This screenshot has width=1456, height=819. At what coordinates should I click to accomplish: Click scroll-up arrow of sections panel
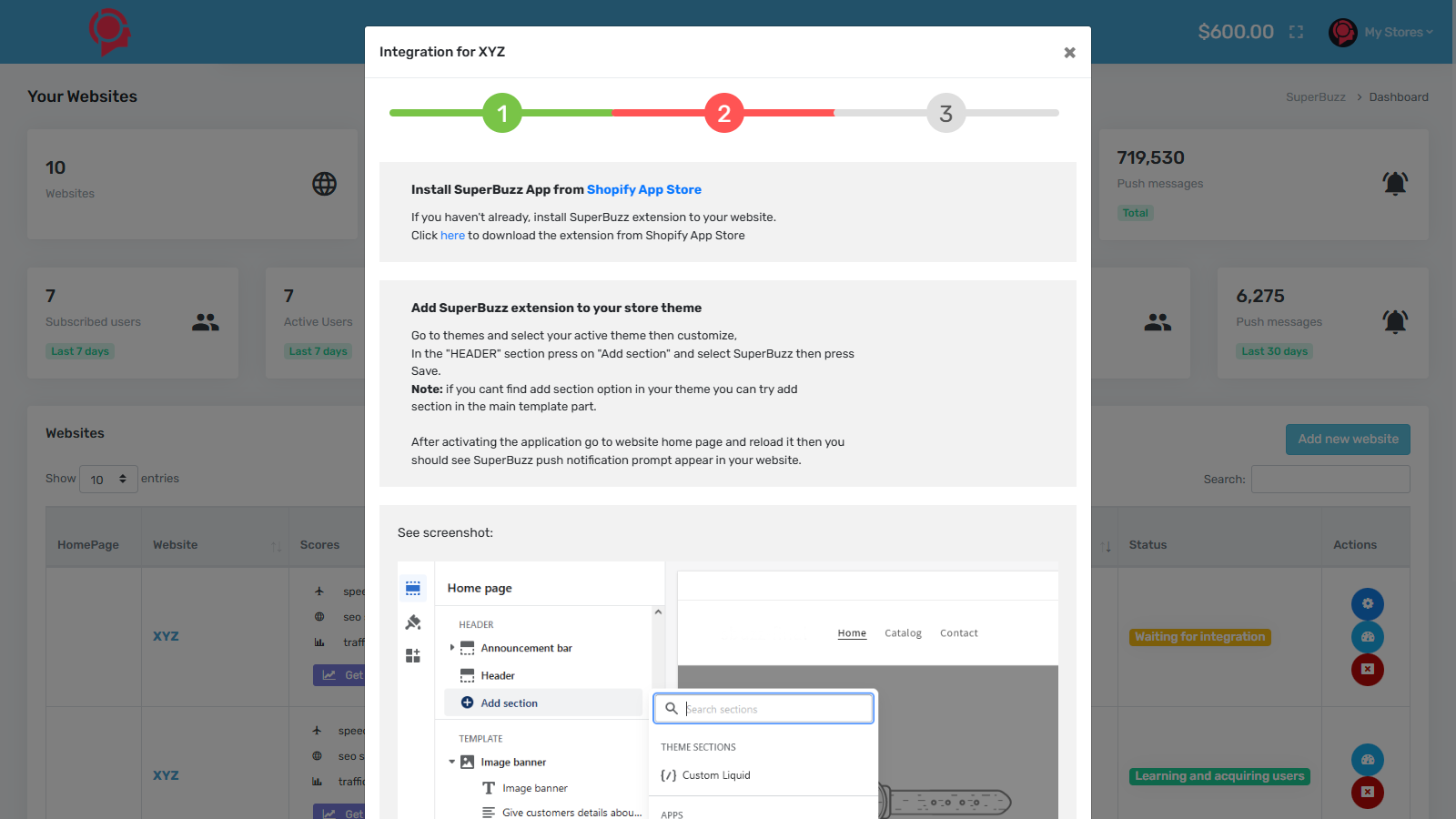[658, 612]
